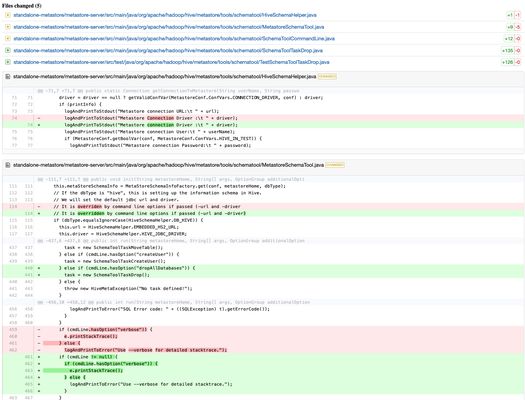This screenshot has width=525, height=400.
Task: Click document icon in HiveSchemaHelper.java diff header
Action: point(8,77)
